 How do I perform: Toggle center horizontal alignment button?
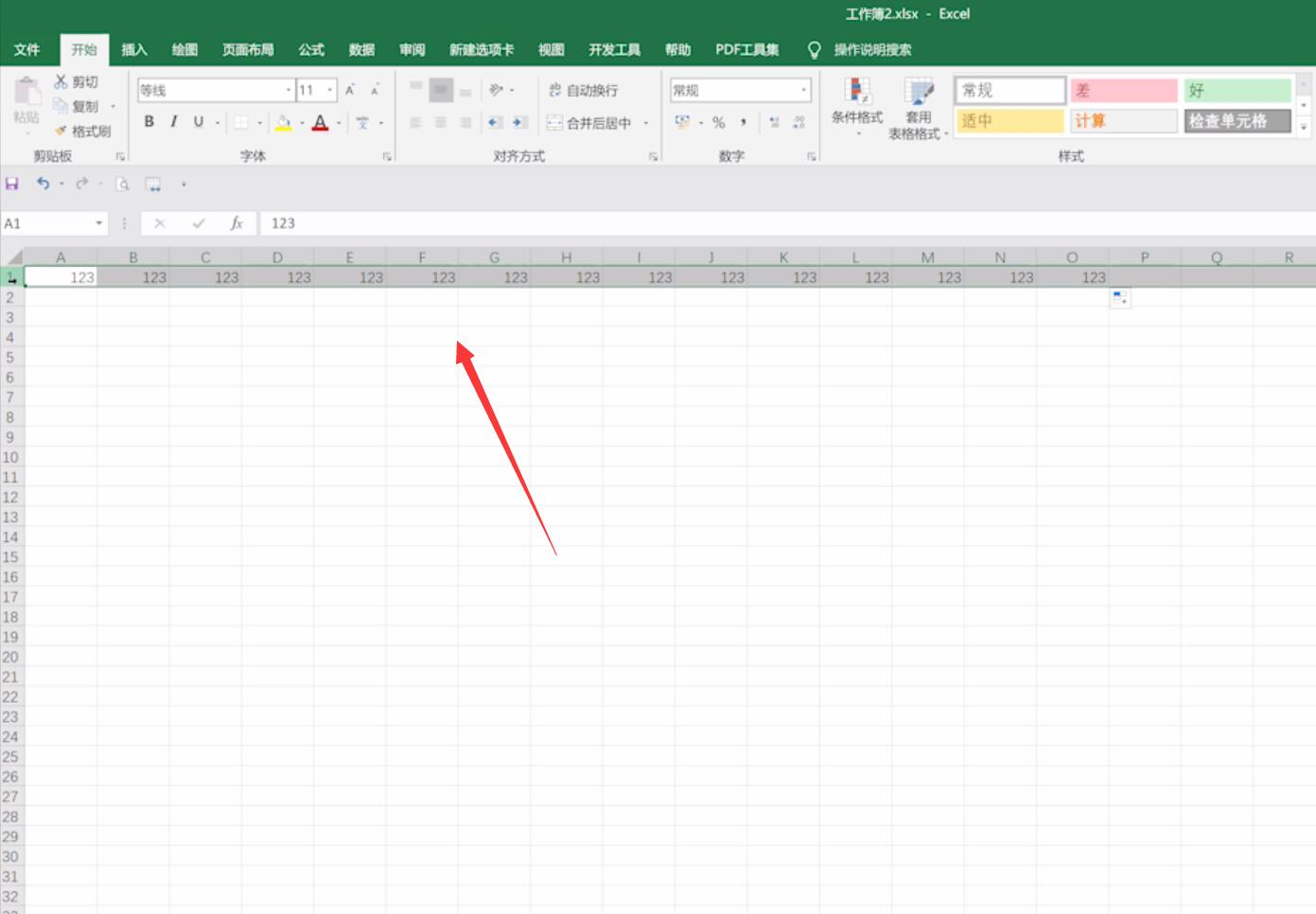[441, 122]
